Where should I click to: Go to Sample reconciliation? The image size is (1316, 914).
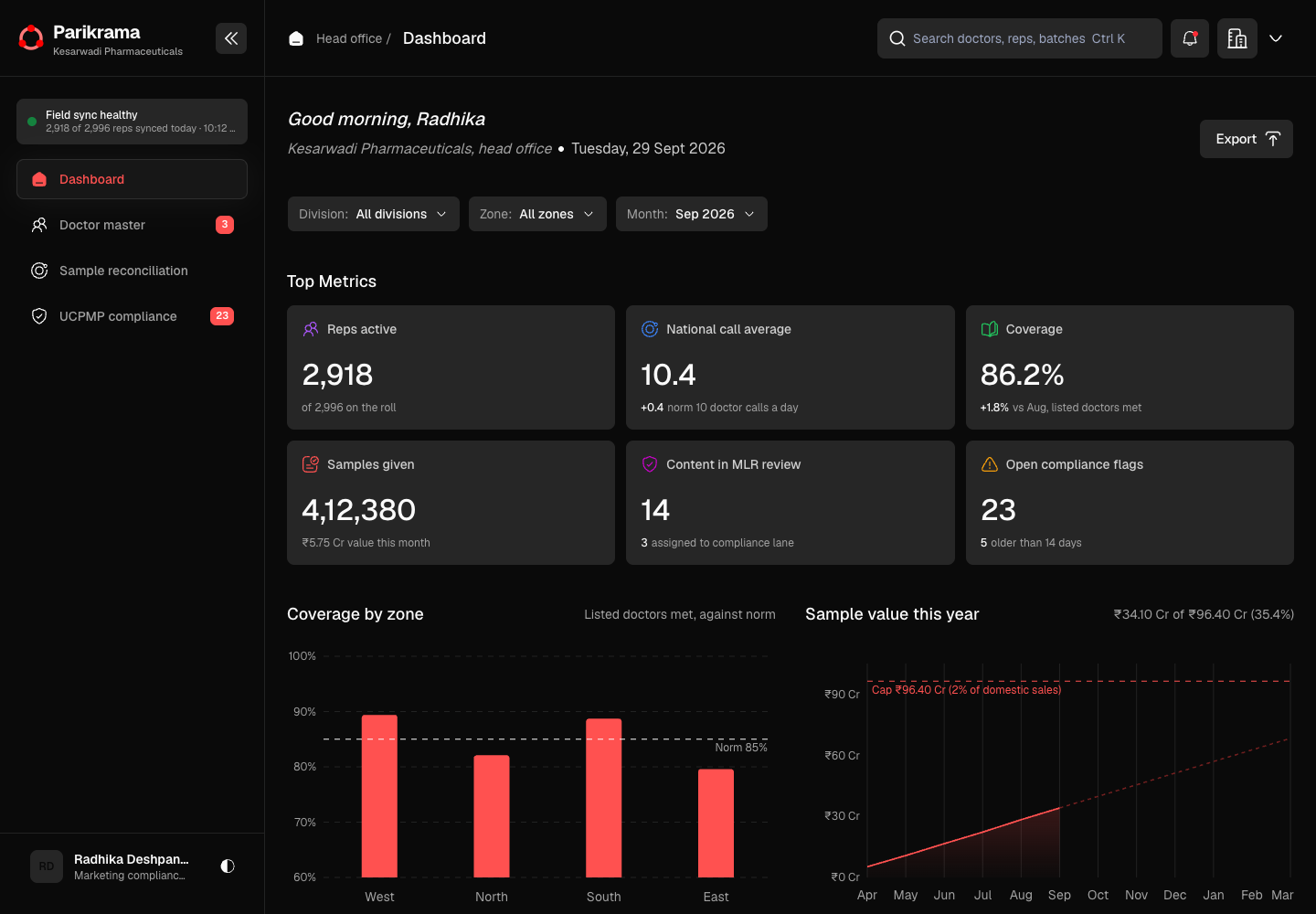pos(132,271)
